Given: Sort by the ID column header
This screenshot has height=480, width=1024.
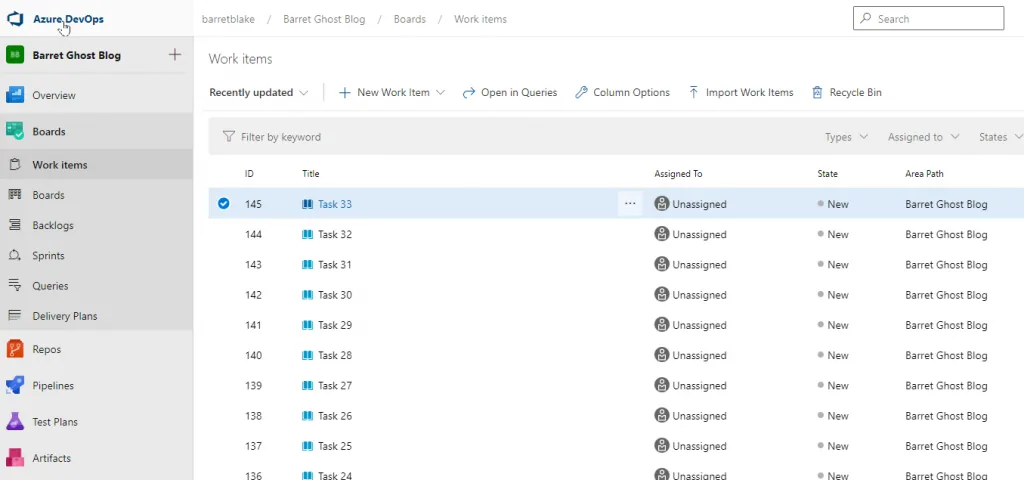Looking at the screenshot, I should pyautogui.click(x=249, y=174).
